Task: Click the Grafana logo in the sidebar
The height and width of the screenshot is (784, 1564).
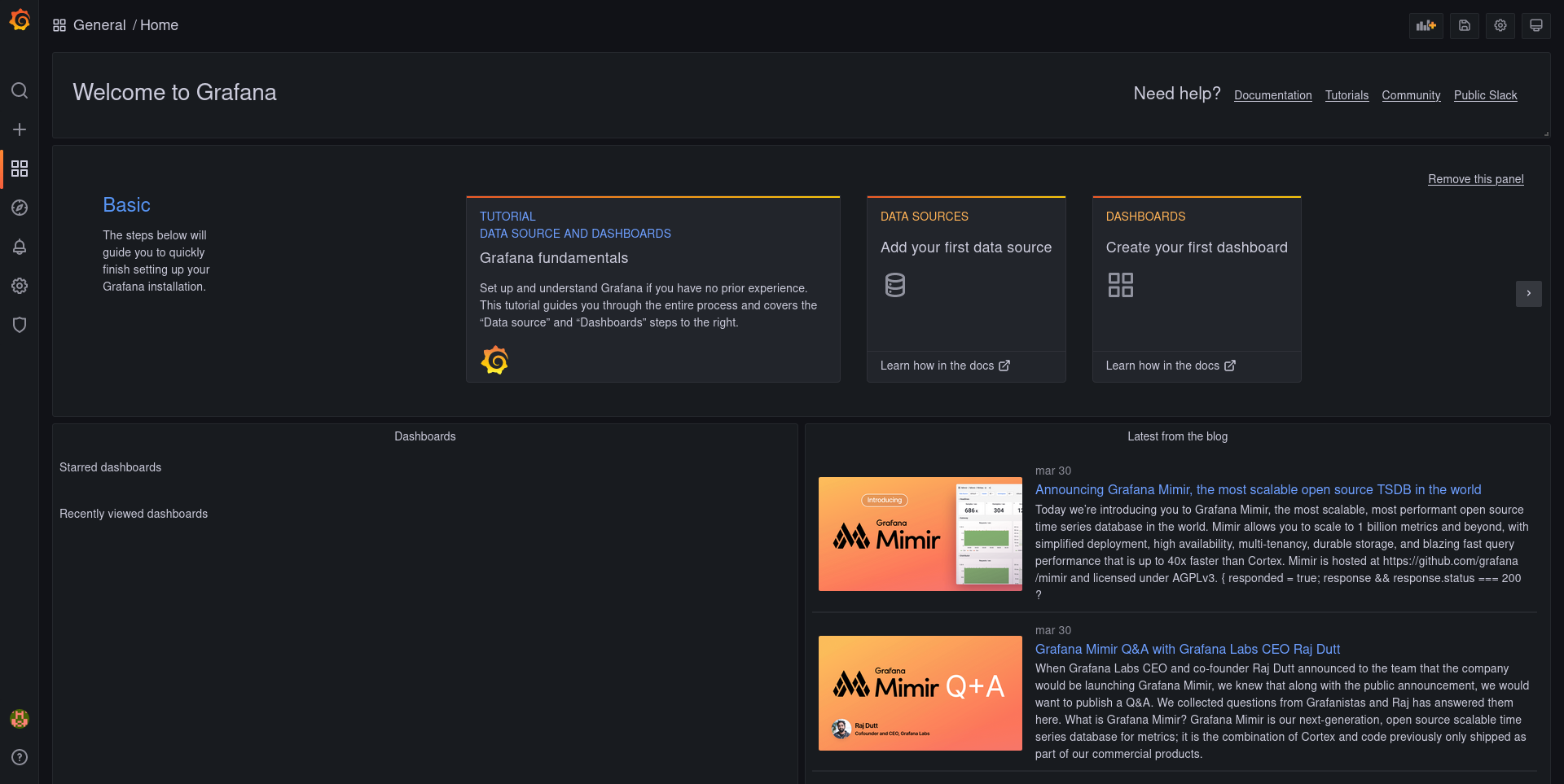Action: 20,20
